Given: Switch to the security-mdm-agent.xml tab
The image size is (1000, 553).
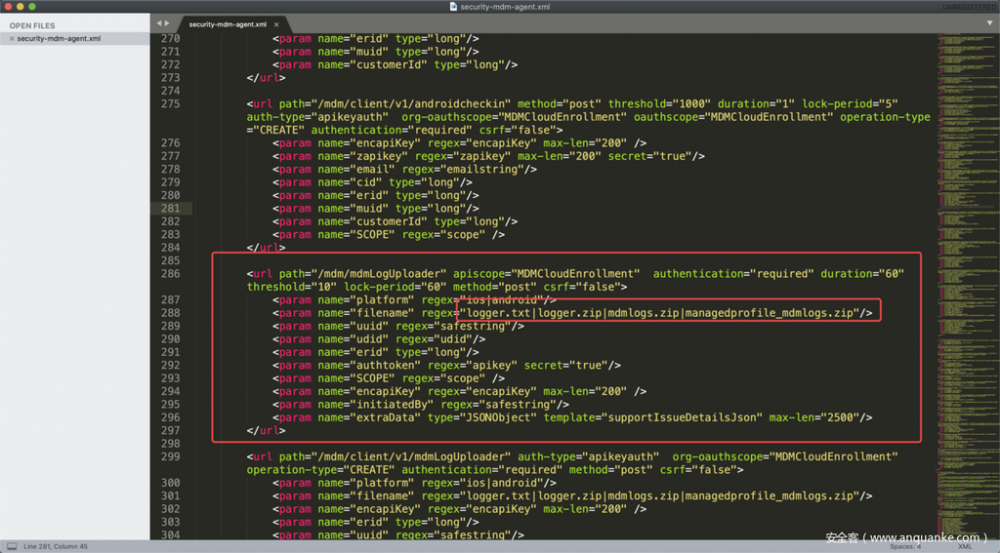Looking at the screenshot, I should [x=228, y=24].
